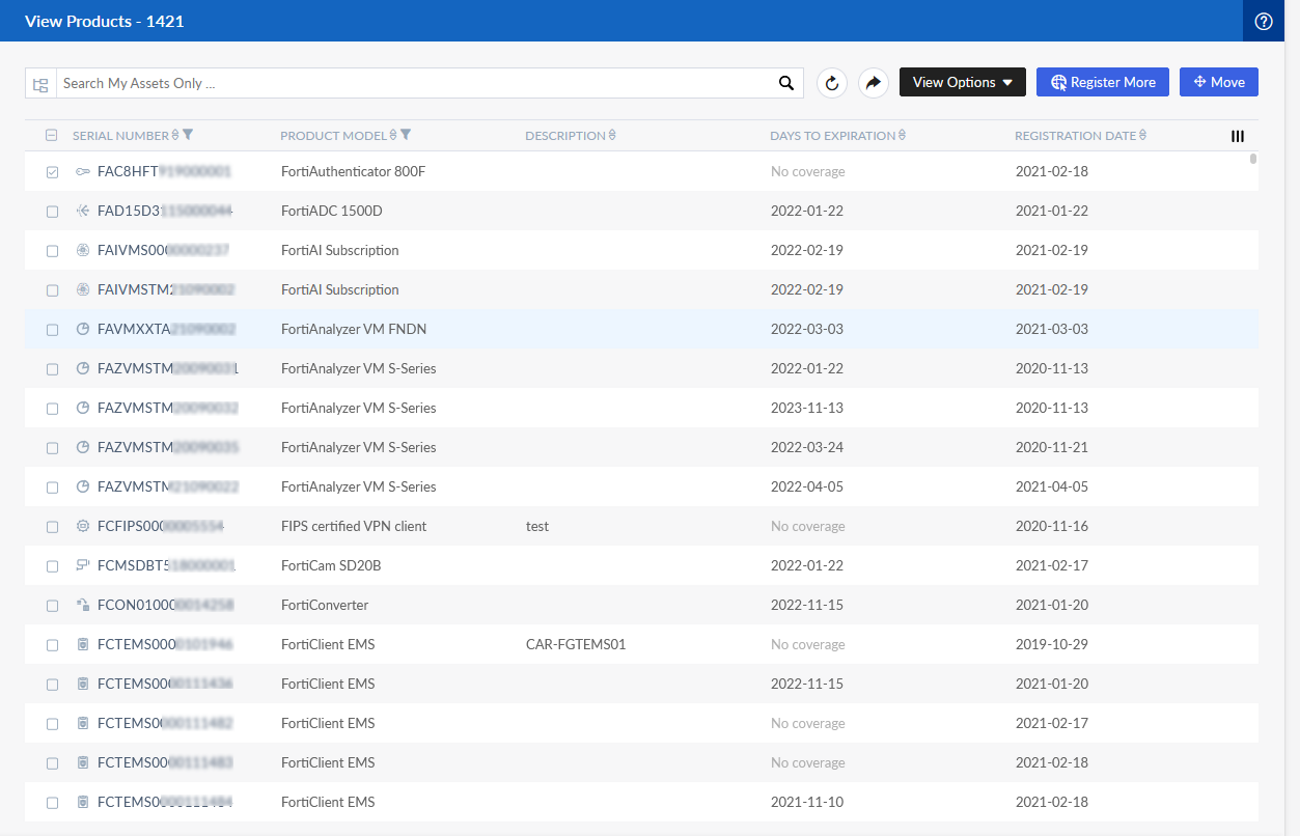Click the '2023-11-13' expiration date
This screenshot has width=1300, height=836.
click(807, 408)
